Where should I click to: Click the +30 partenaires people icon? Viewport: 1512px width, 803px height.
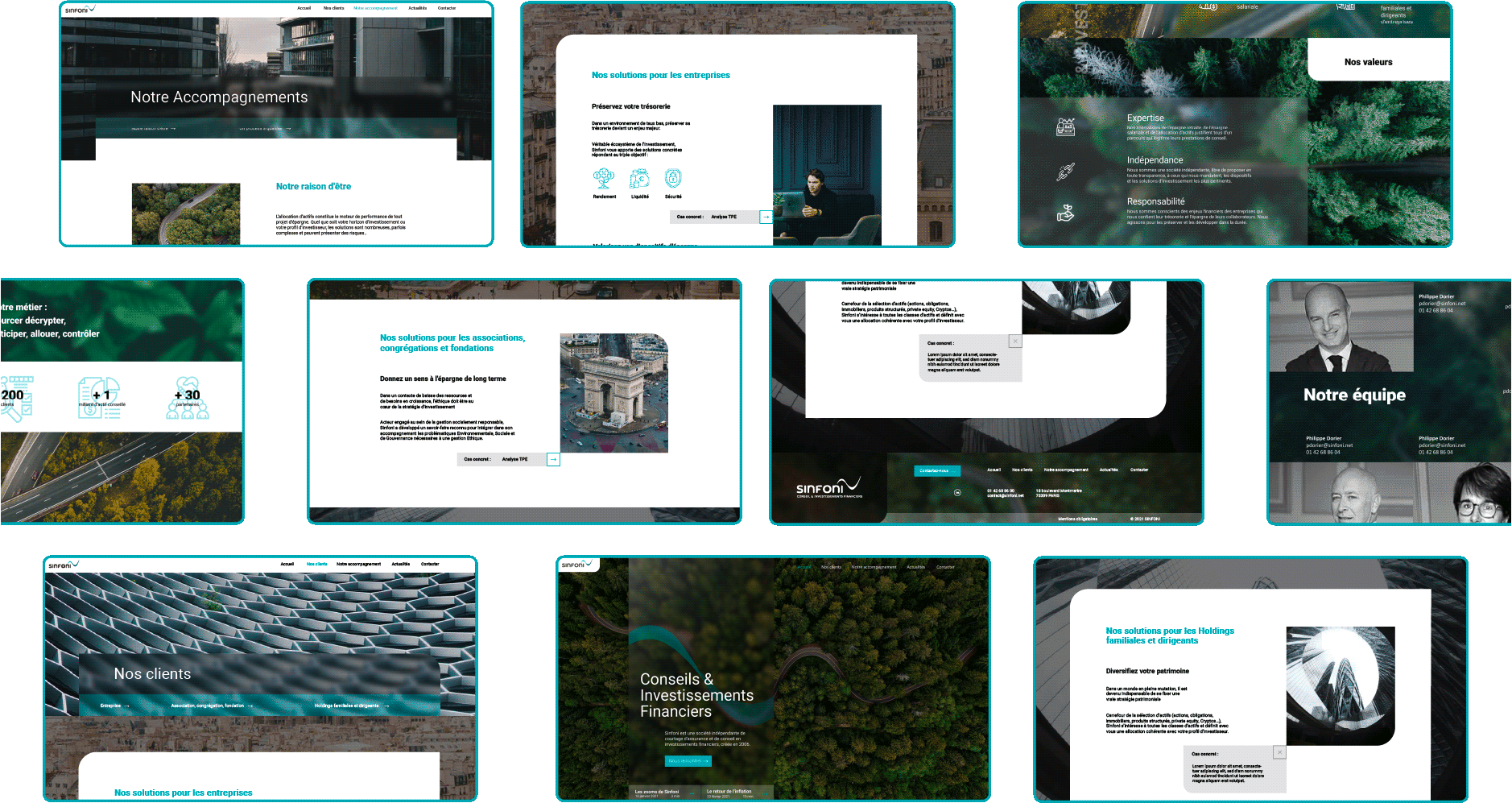188,398
